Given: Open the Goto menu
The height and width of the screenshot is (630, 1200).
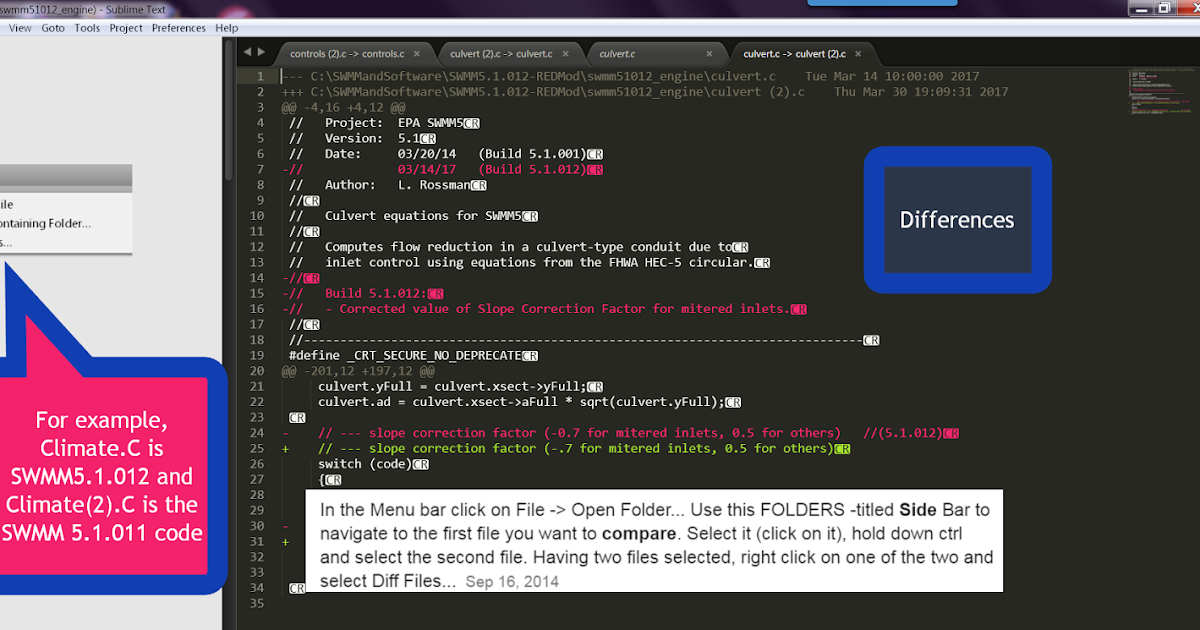Looking at the screenshot, I should [52, 28].
